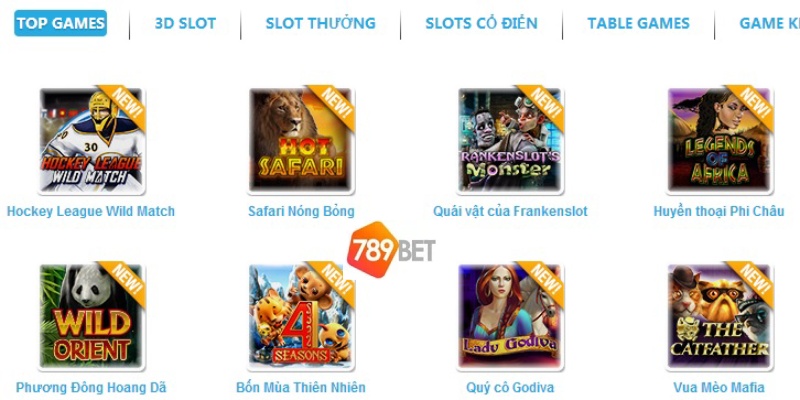Viewport: 800px width, 400px height.
Task: Click the Phương Đông Hoang Dã link
Action: pos(91,387)
